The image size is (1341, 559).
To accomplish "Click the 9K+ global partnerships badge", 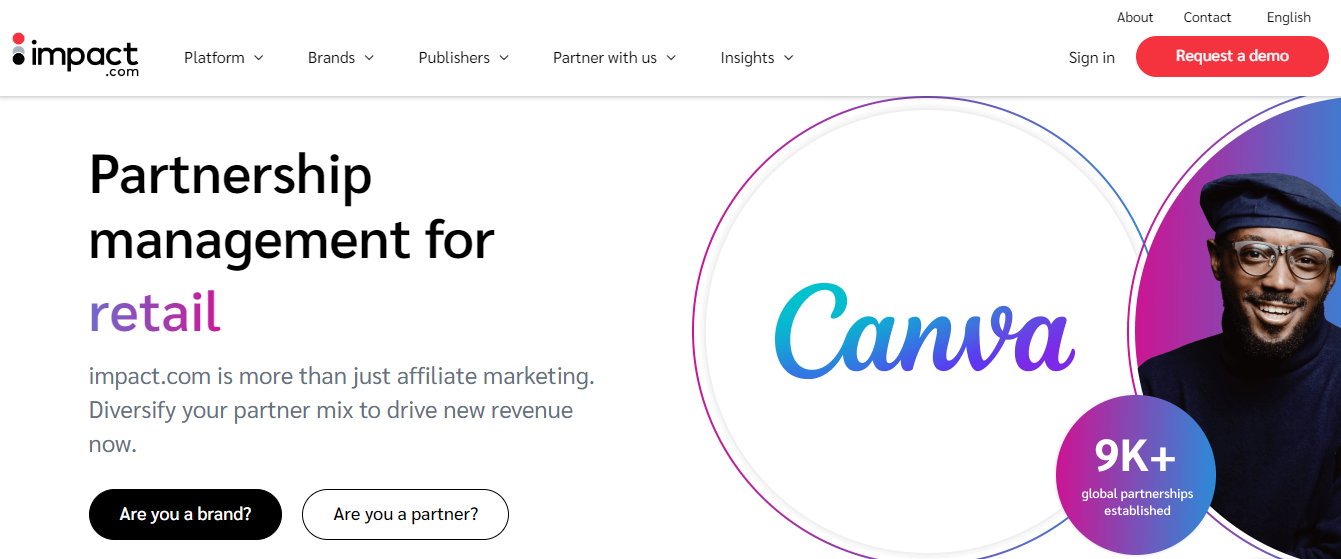I will [x=1136, y=475].
